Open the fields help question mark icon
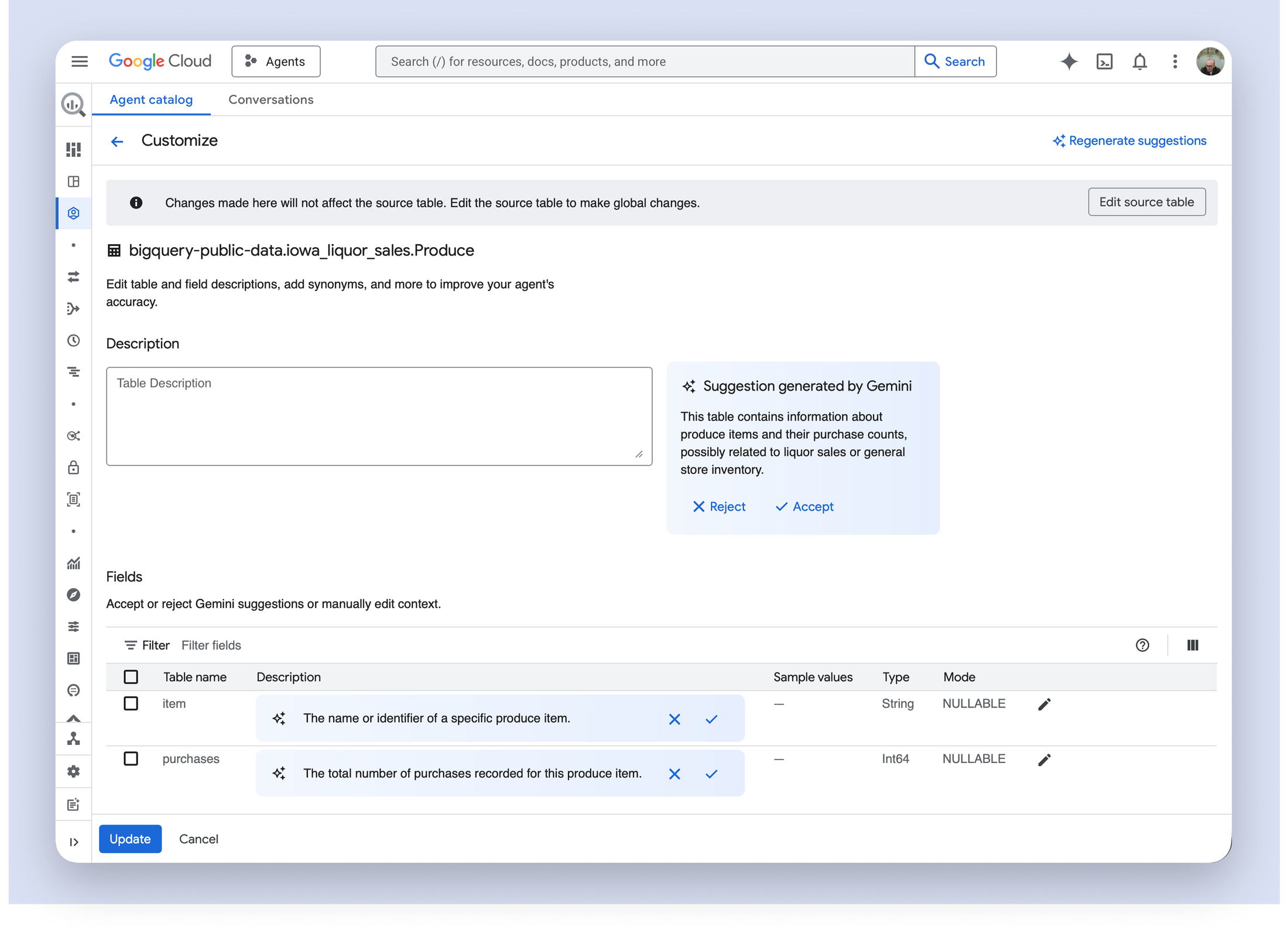Image resolution: width=1288 pixels, height=937 pixels. click(x=1142, y=645)
